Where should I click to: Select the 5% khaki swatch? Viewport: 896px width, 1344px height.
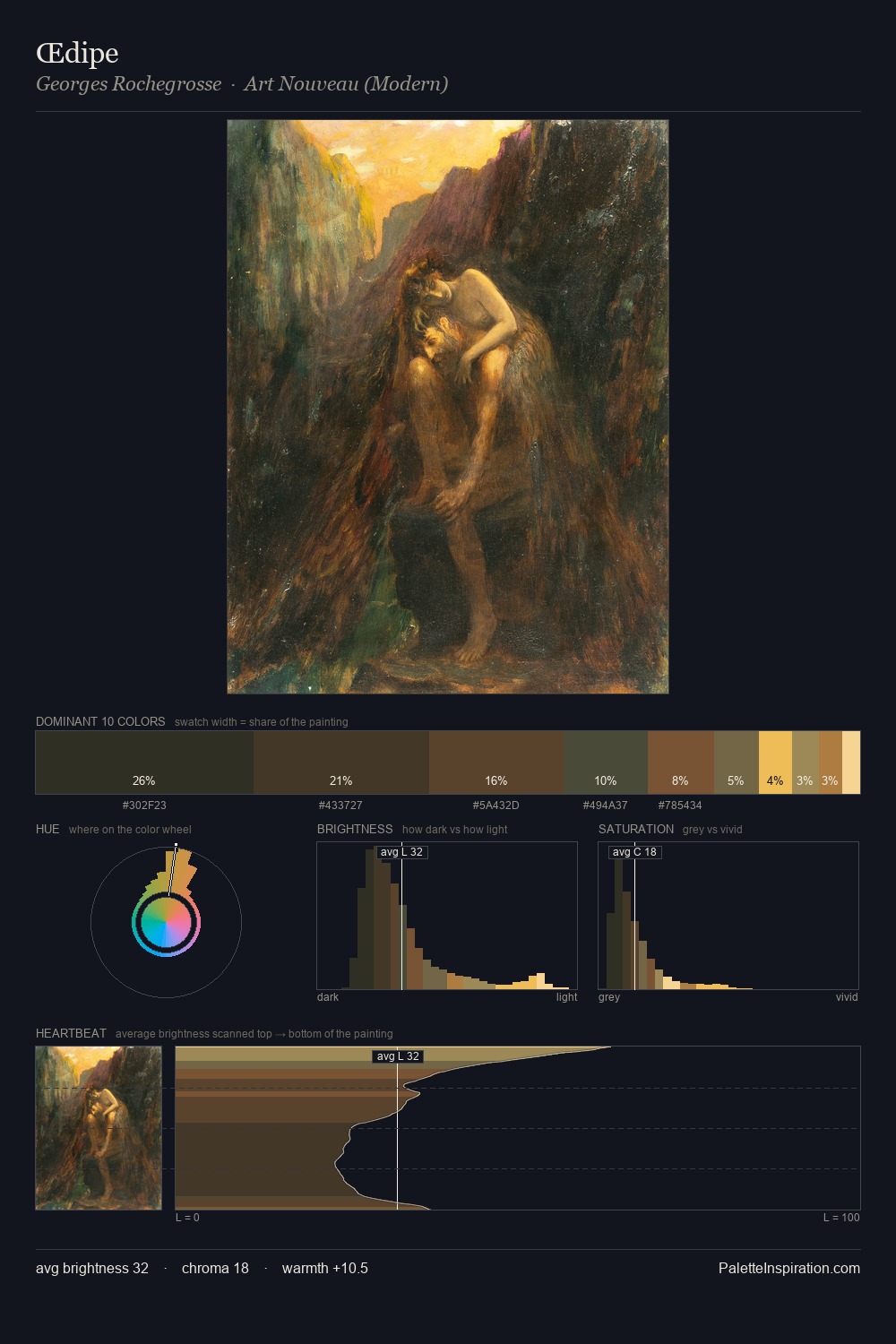pos(737,762)
